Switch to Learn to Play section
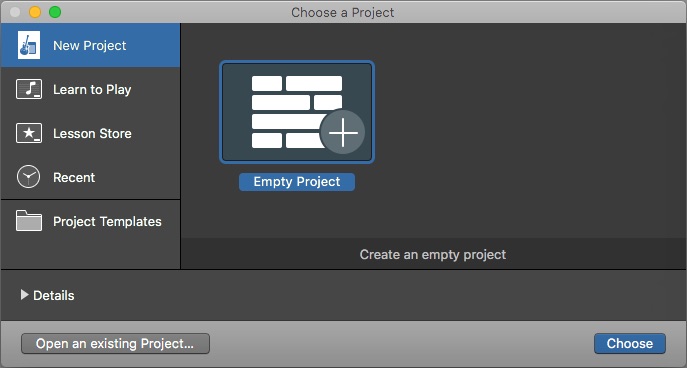 click(91, 89)
